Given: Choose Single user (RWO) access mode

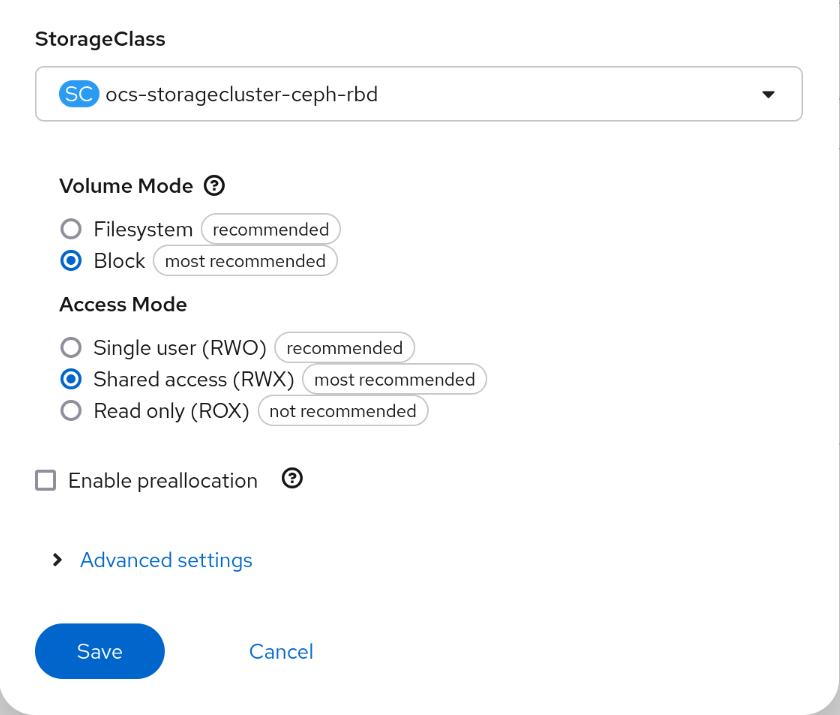Looking at the screenshot, I should point(71,348).
